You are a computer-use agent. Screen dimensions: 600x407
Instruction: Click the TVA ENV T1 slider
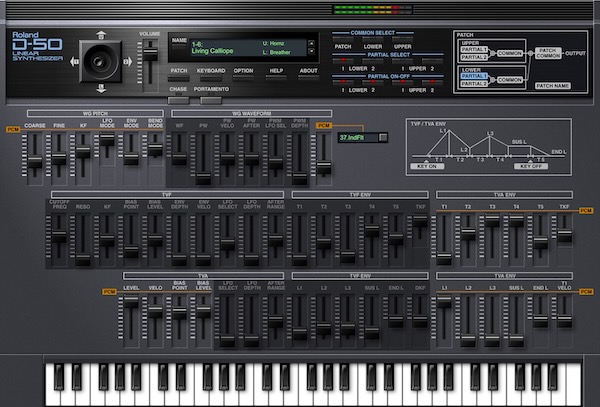click(444, 258)
